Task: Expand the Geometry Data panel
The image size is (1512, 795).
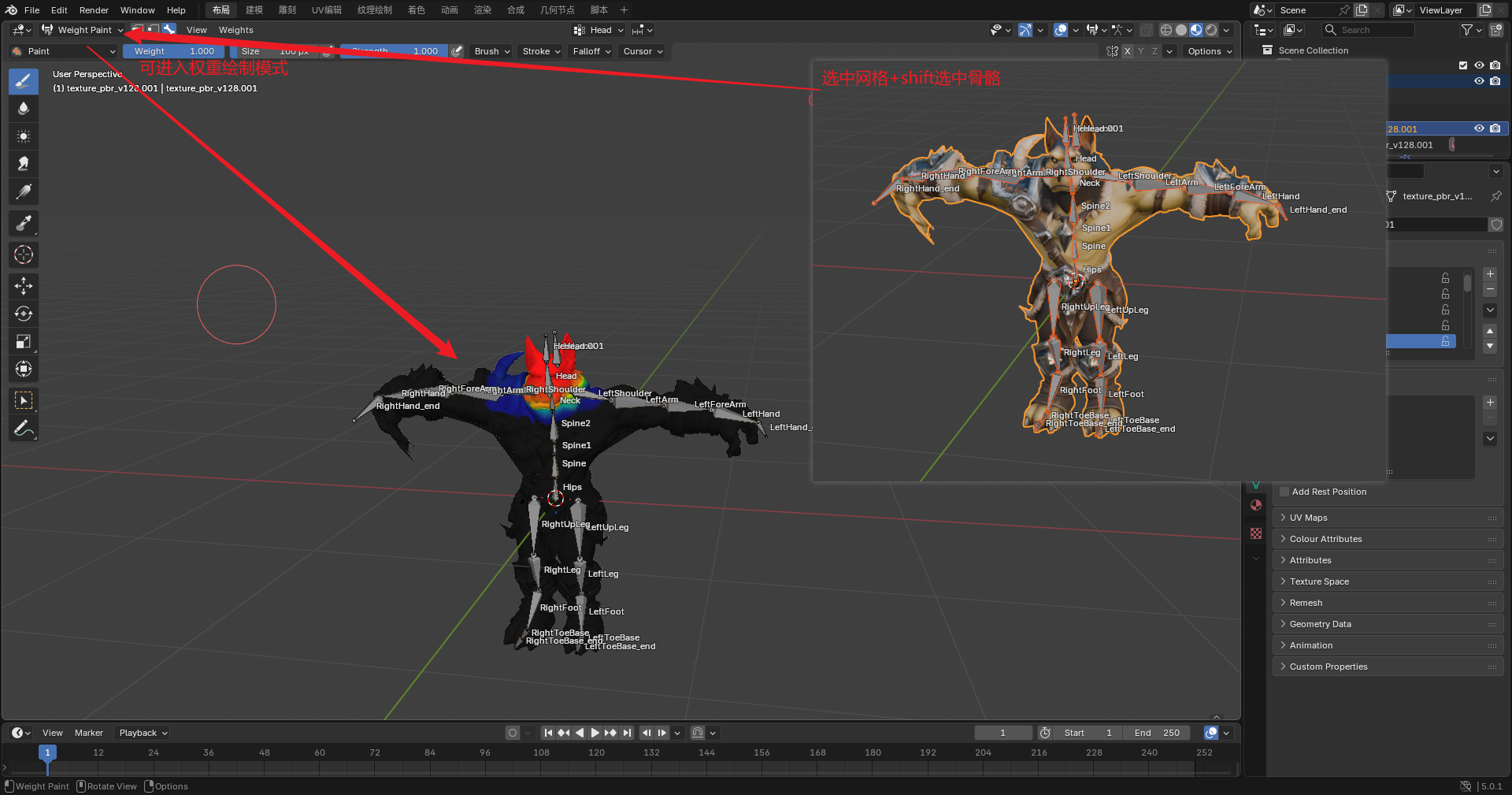Action: pyautogui.click(x=1388, y=624)
